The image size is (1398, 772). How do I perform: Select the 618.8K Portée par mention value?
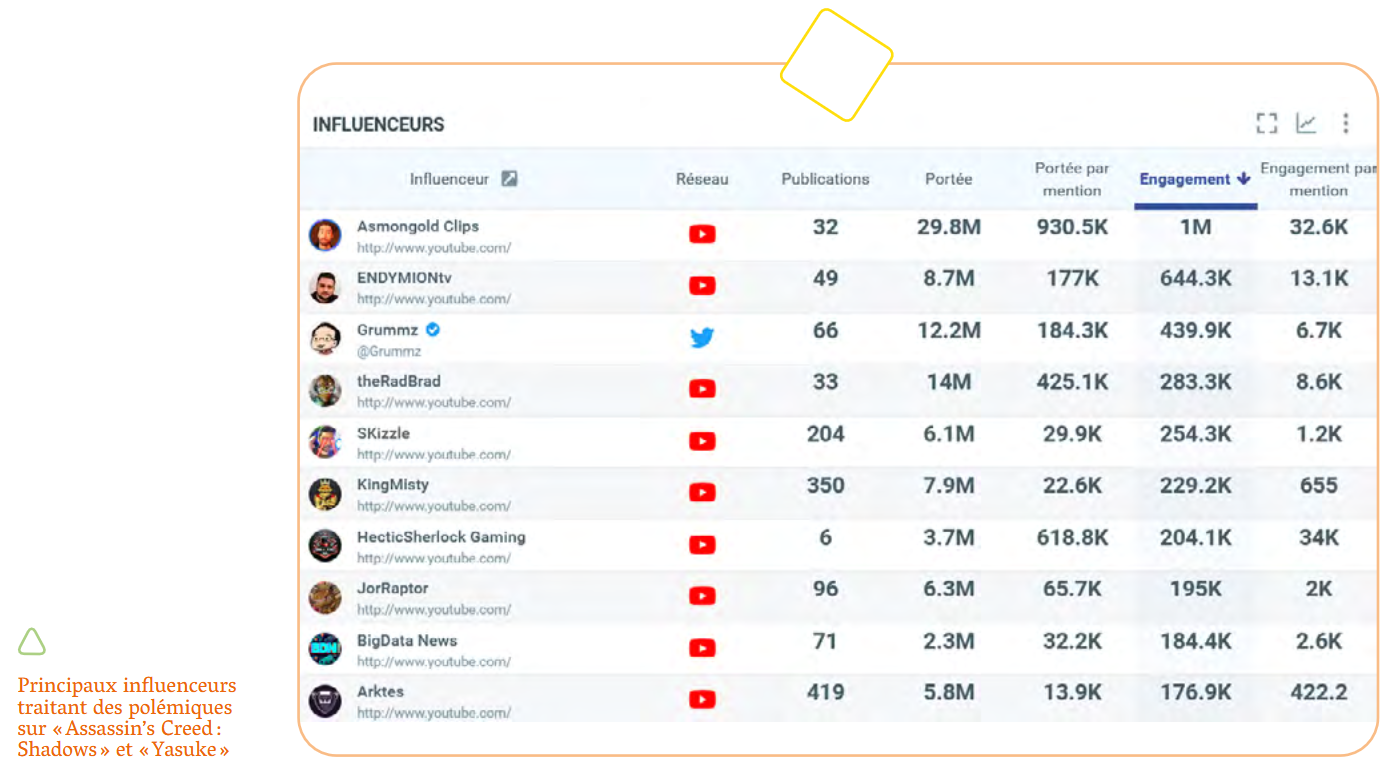[x=1072, y=538]
